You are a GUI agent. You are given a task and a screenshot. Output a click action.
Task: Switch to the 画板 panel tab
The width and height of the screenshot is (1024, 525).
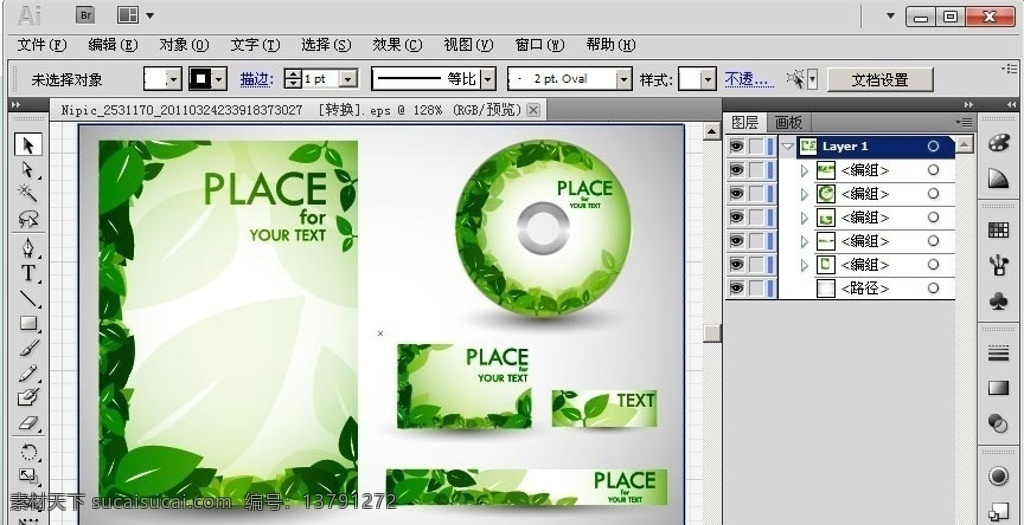[788, 122]
